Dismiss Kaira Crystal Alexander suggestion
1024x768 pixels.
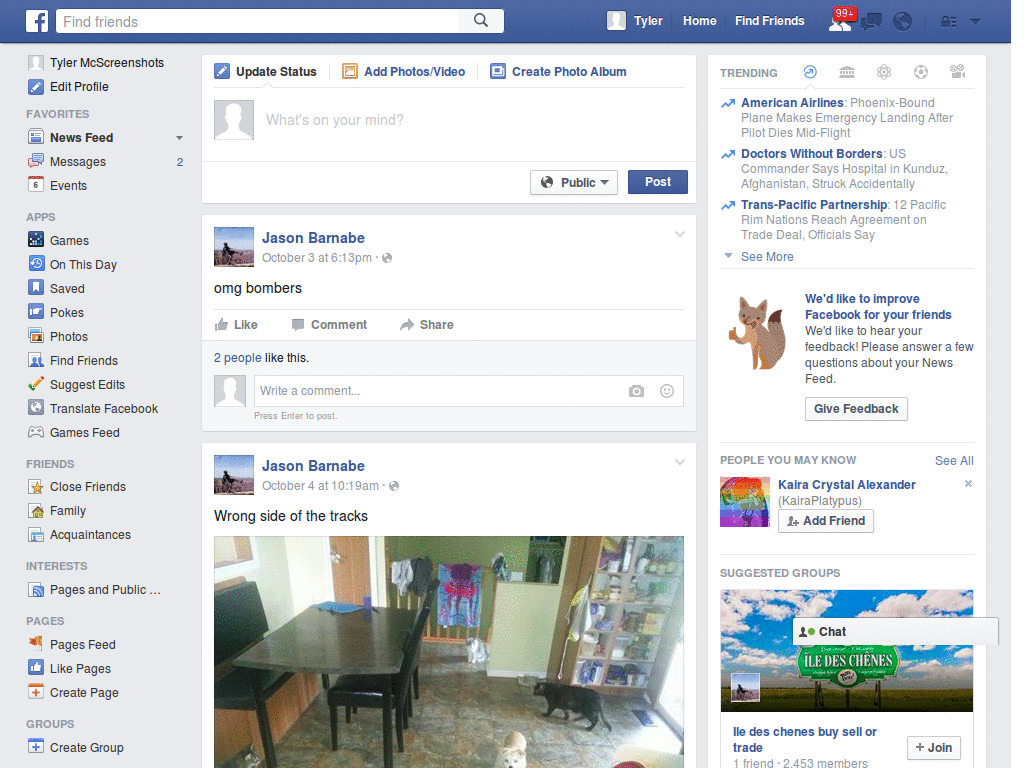[968, 484]
